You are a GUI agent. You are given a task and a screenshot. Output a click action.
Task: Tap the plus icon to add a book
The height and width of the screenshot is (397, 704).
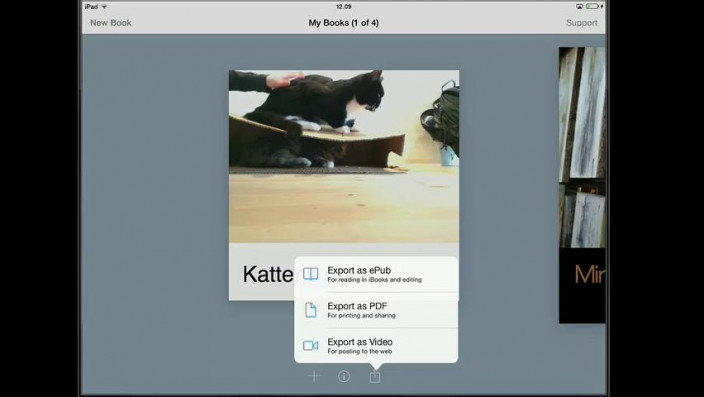click(314, 376)
